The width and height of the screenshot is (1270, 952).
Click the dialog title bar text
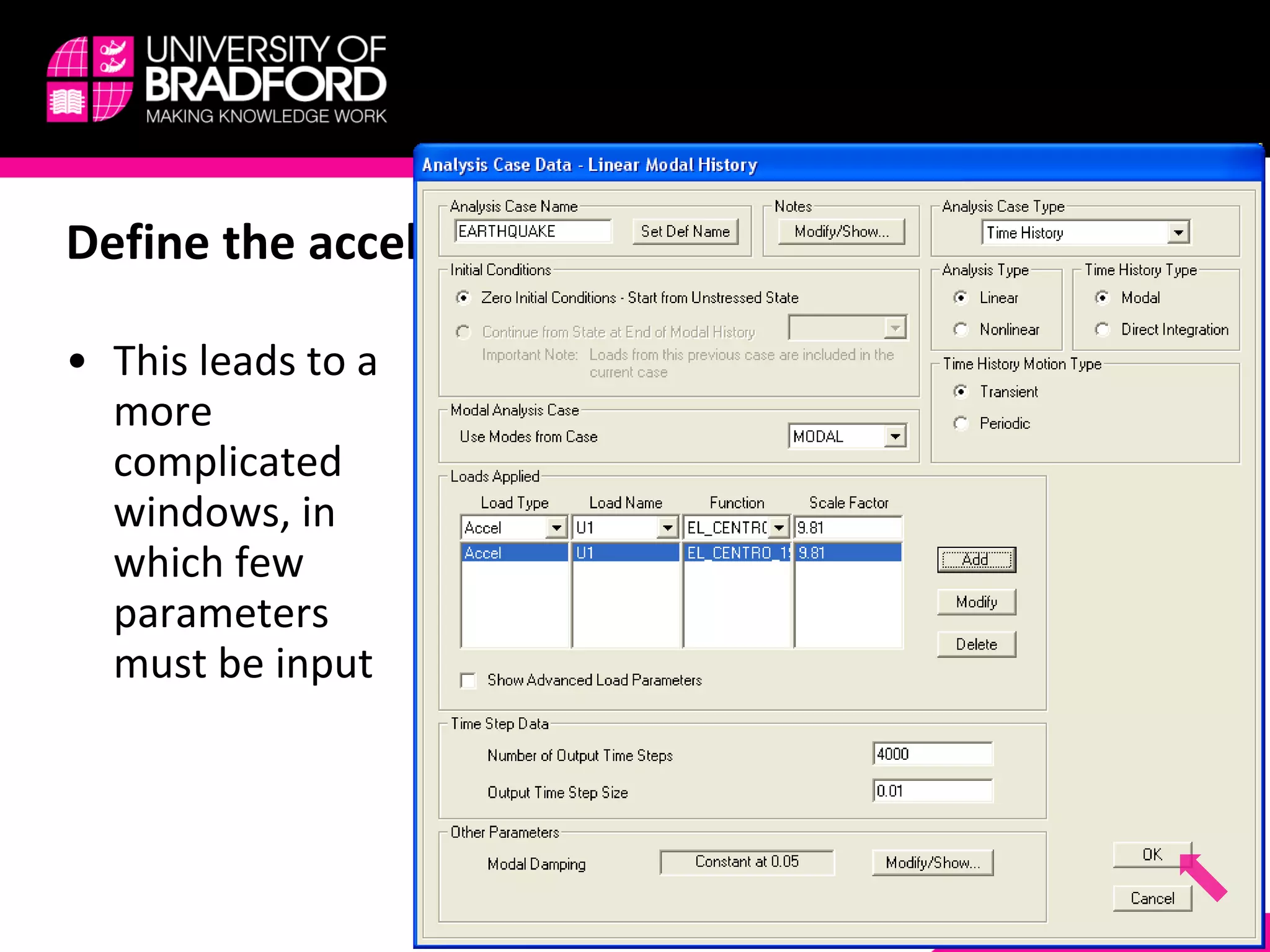[x=590, y=165]
